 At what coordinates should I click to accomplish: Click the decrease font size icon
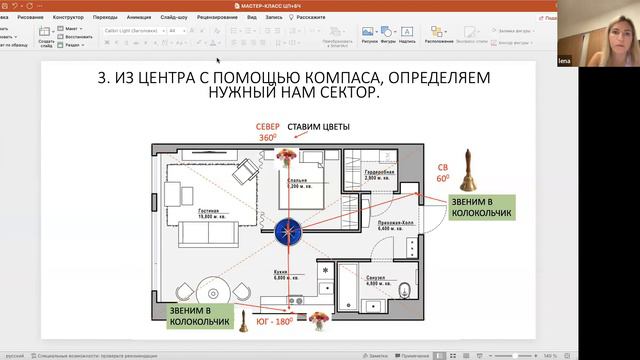202,31
